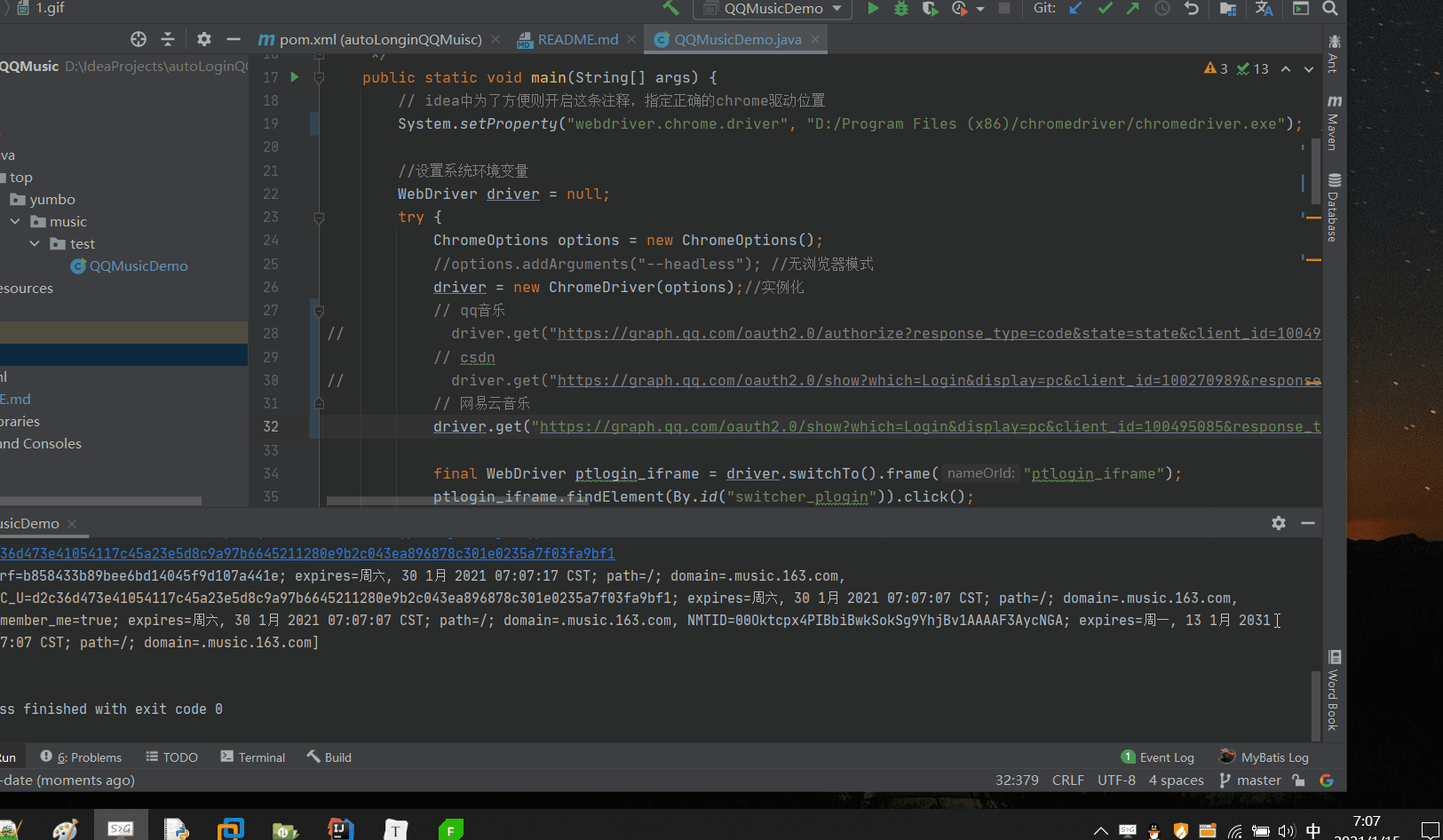Click the horizontal scrollbar in project panel

(100, 501)
